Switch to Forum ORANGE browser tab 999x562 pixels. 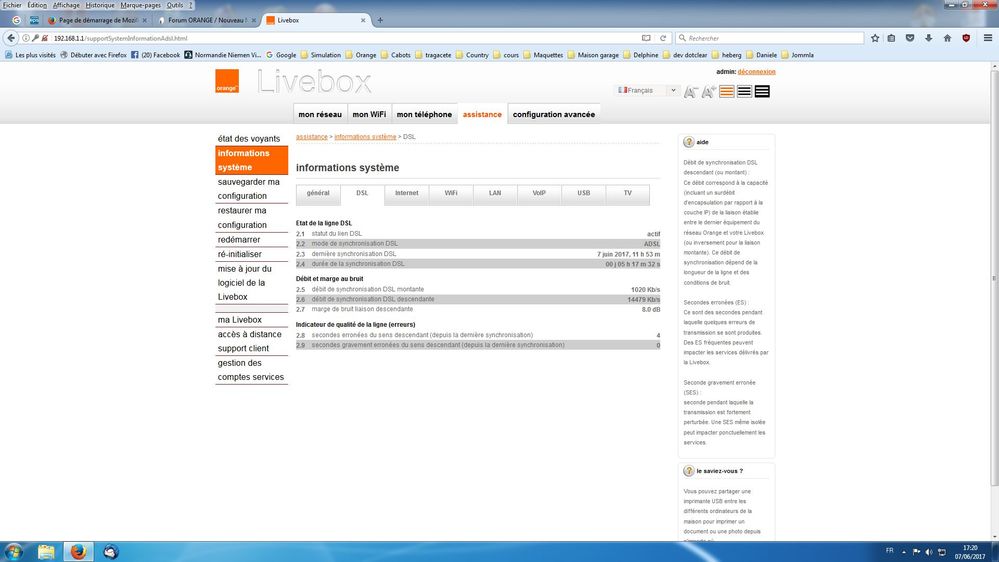point(206,20)
